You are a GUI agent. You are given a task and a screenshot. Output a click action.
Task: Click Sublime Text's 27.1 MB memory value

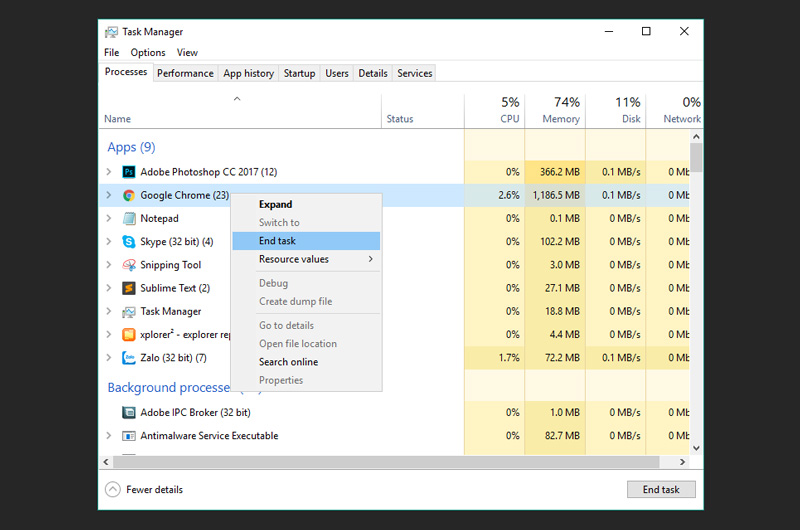562,288
